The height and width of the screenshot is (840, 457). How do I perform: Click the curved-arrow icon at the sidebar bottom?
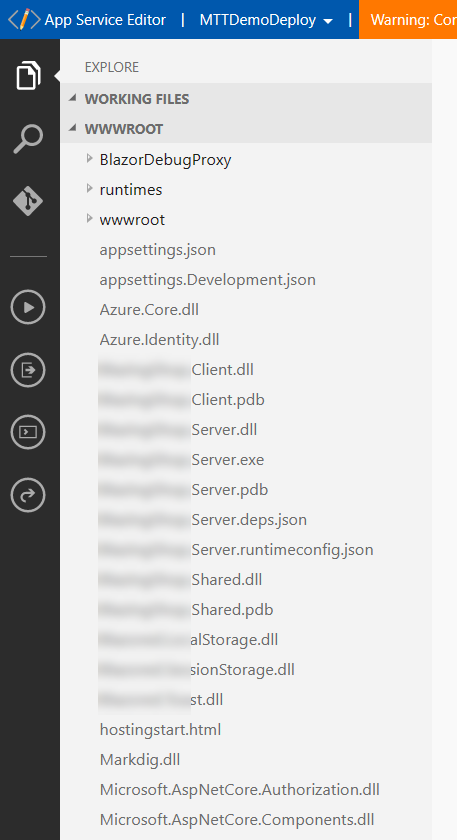coord(28,495)
